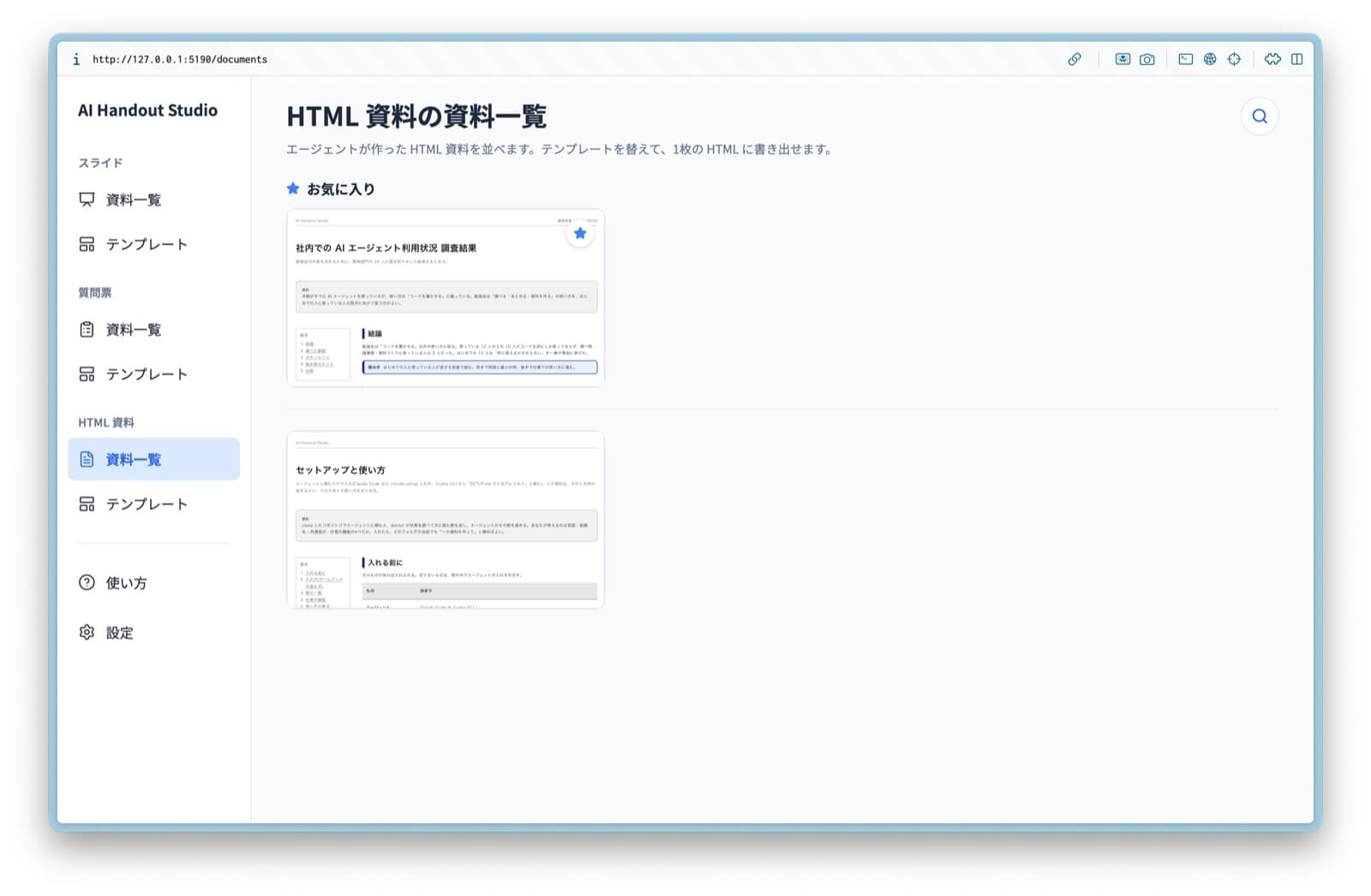Click the crosshair element picker icon
Image resolution: width=1371 pixels, height=896 pixels.
(1234, 59)
